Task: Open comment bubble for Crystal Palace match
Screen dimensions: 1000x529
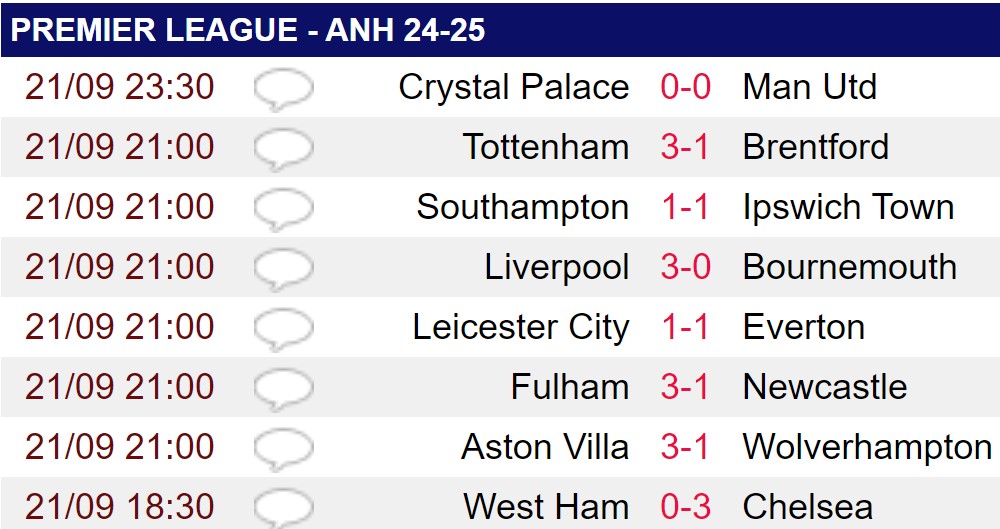Action: [x=283, y=90]
